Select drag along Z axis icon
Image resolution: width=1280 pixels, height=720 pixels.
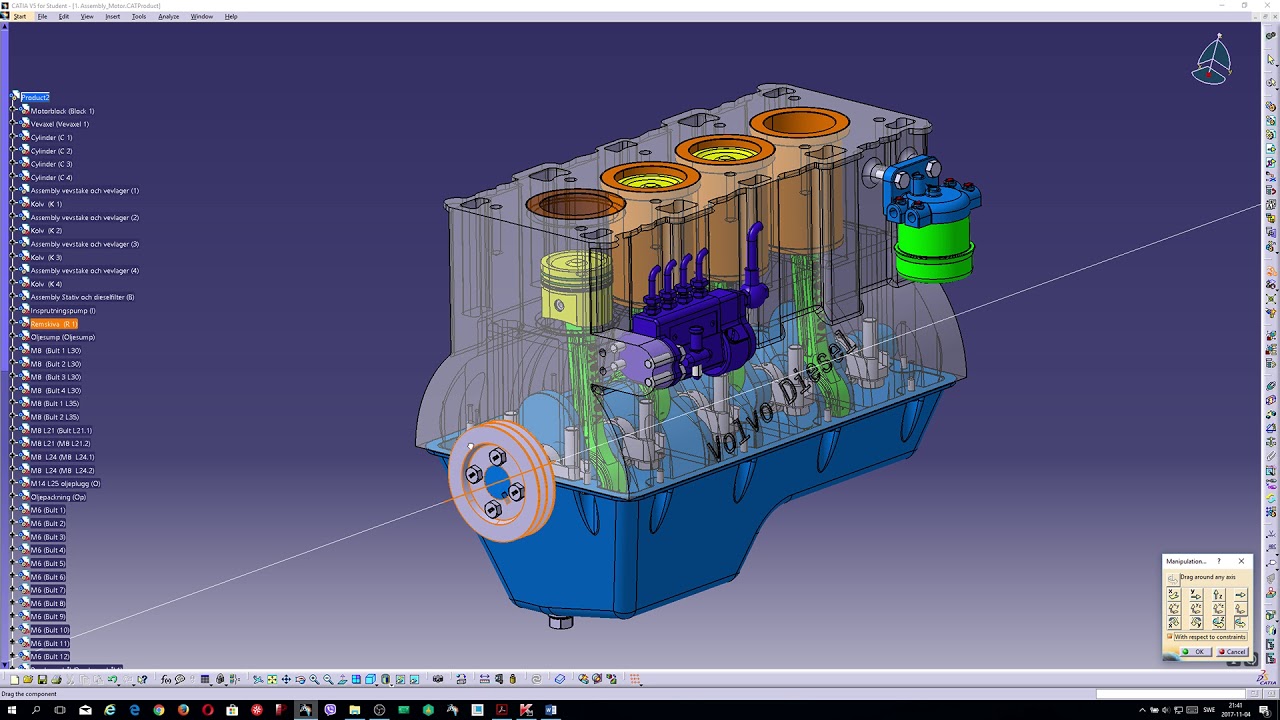click(1219, 595)
